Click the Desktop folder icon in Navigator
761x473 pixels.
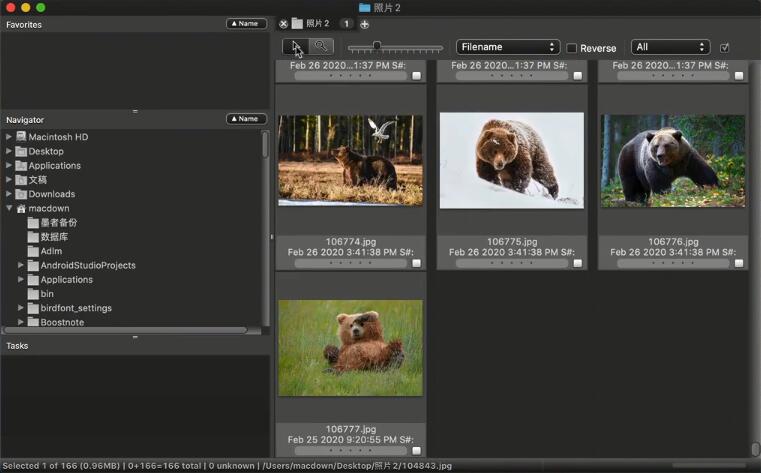click(x=21, y=151)
